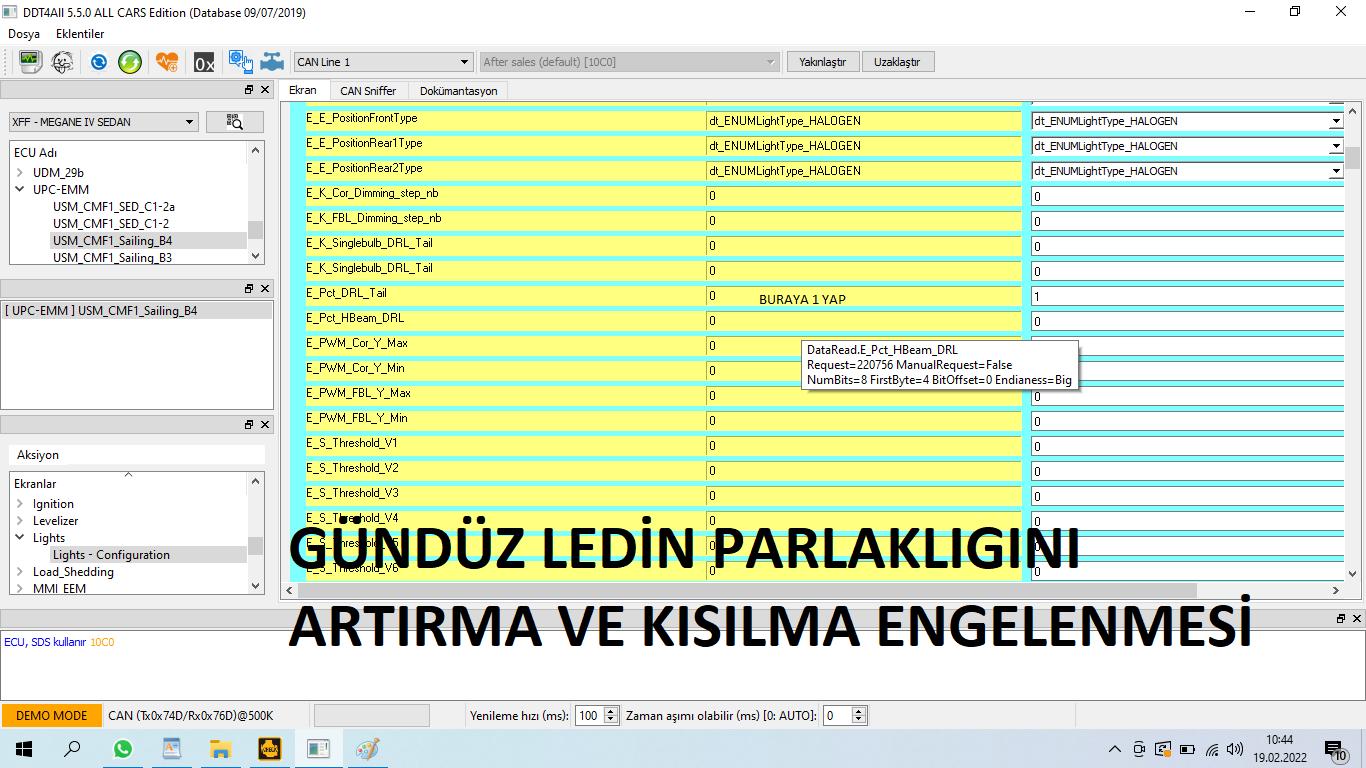
Task: Open E_E_PositionFrontType value dropdown on the right
Action: coord(1335,121)
